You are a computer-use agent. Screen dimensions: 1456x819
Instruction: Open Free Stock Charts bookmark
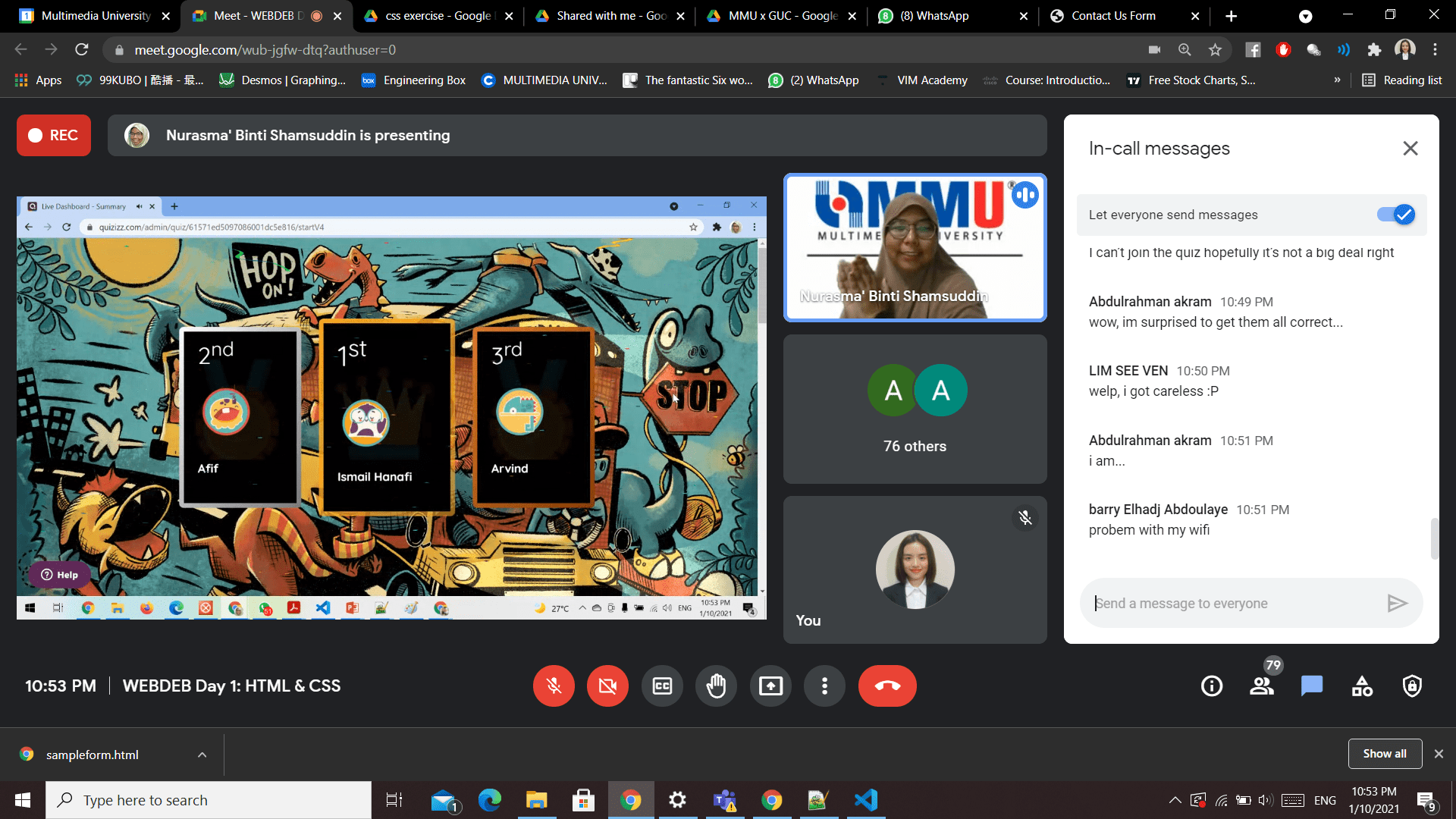1191,80
